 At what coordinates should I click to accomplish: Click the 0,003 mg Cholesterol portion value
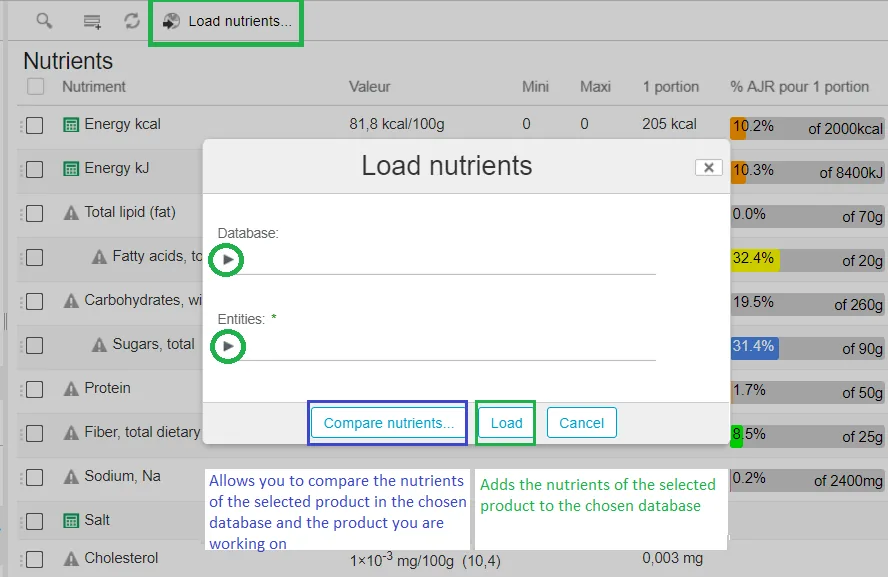pyautogui.click(x=672, y=558)
